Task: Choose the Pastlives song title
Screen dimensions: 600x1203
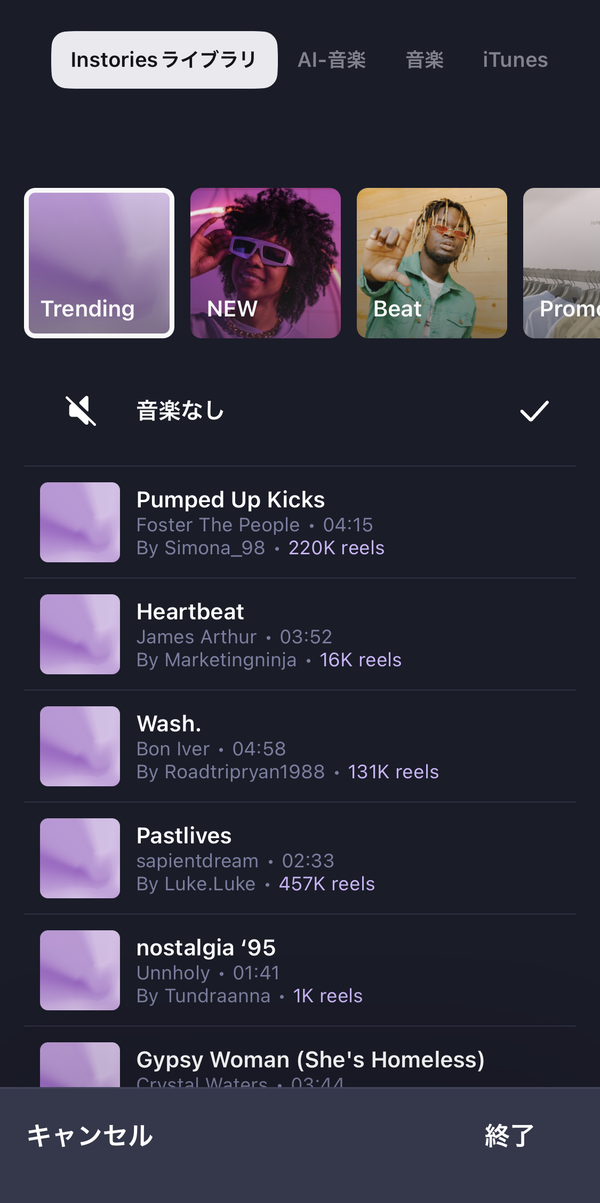Action: tap(184, 835)
